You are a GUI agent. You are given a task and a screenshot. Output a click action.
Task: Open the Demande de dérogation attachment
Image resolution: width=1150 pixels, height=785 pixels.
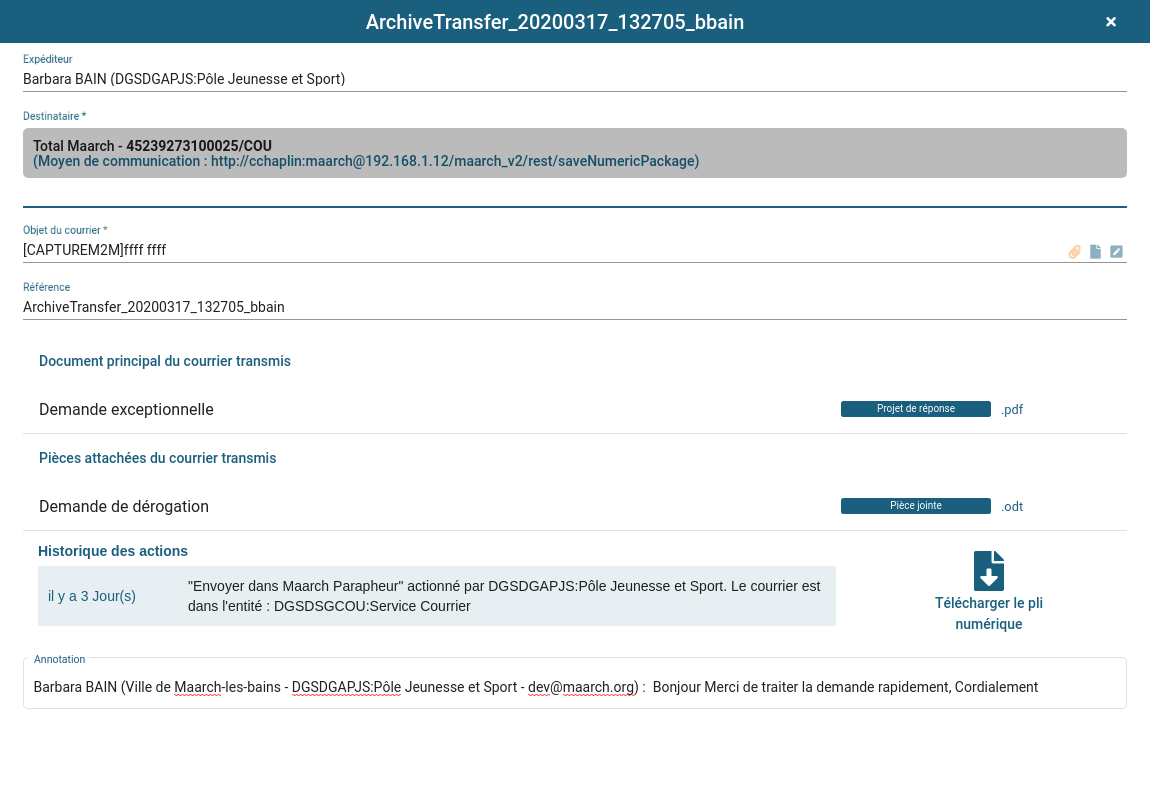(124, 506)
